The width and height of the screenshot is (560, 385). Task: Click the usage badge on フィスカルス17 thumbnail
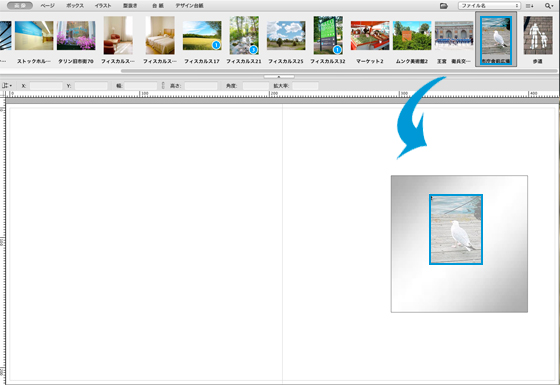(x=216, y=45)
